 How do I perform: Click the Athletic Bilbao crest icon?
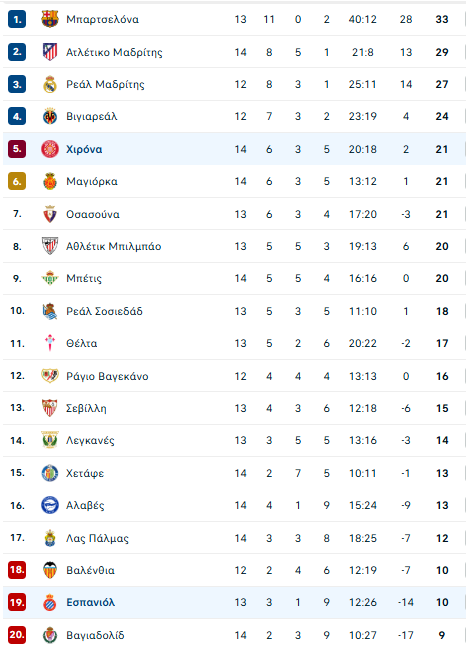point(50,246)
